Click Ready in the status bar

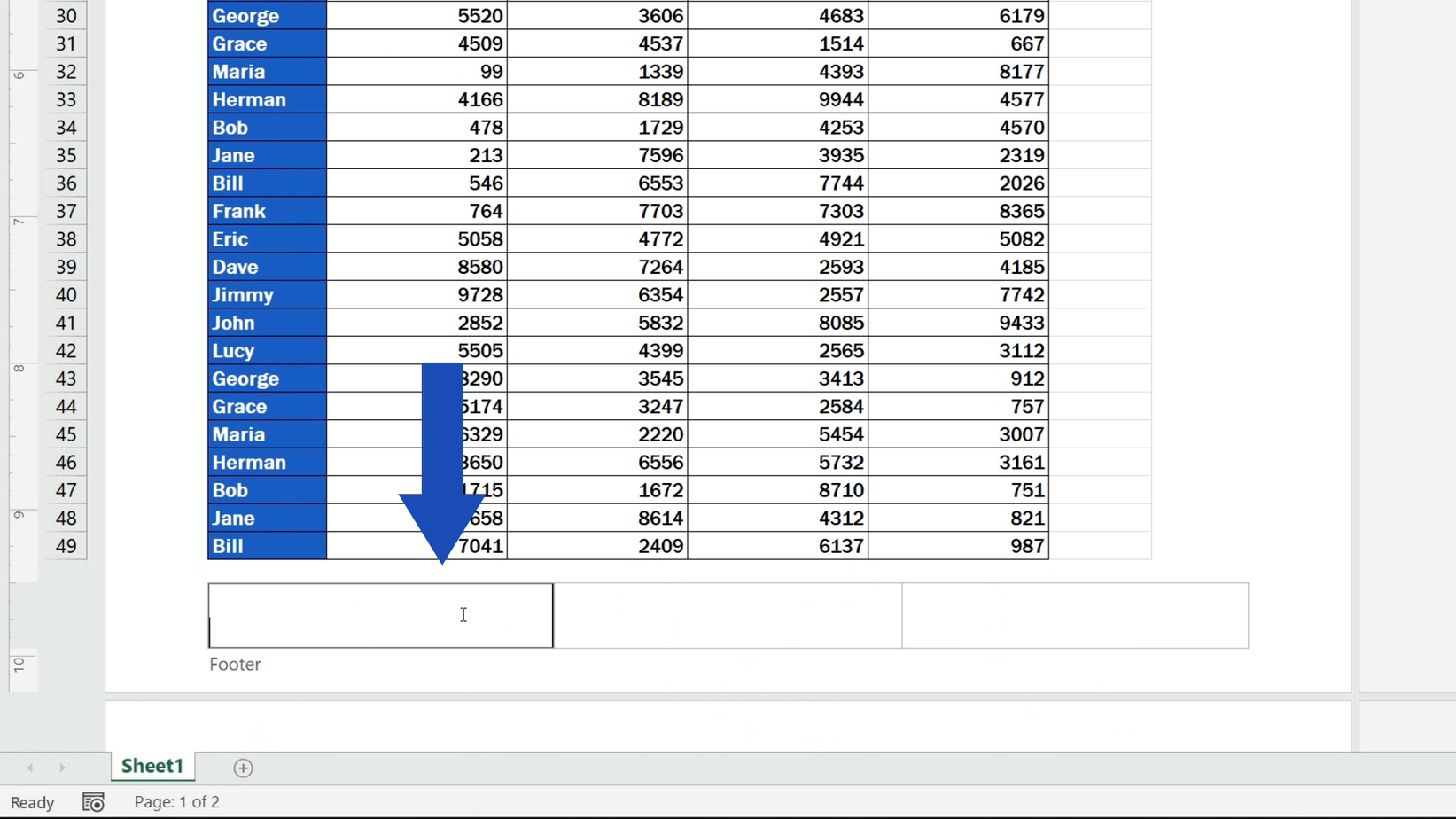point(31,801)
